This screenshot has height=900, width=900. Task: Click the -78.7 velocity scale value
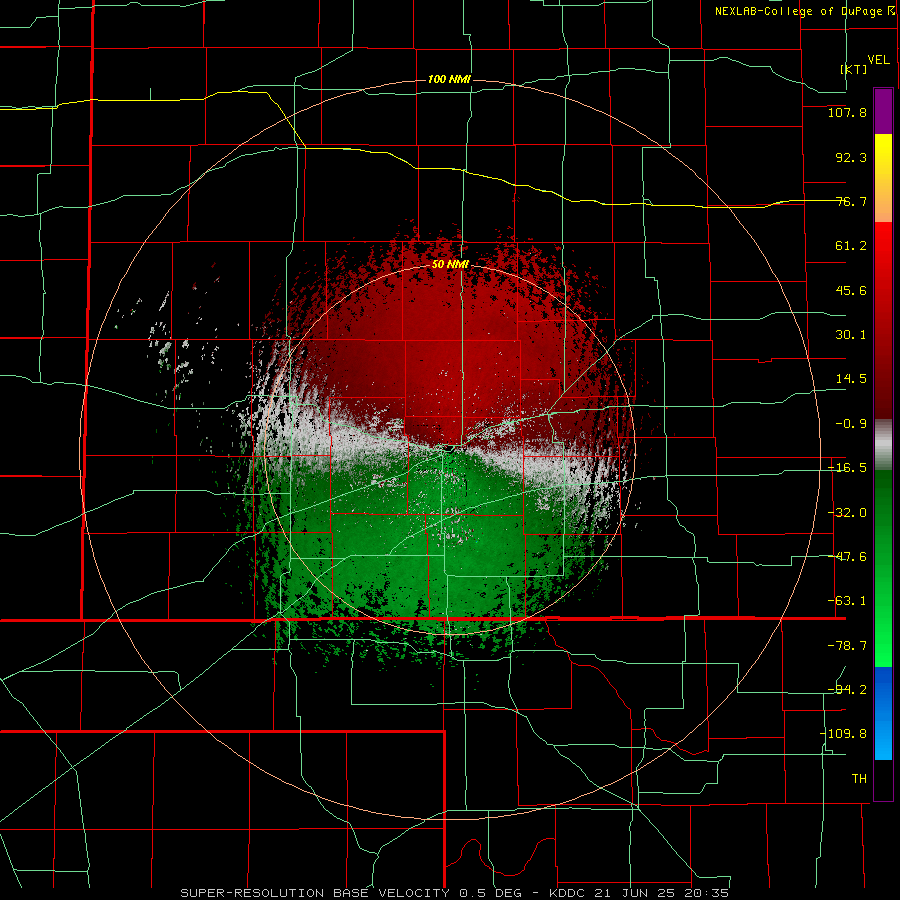pos(847,646)
